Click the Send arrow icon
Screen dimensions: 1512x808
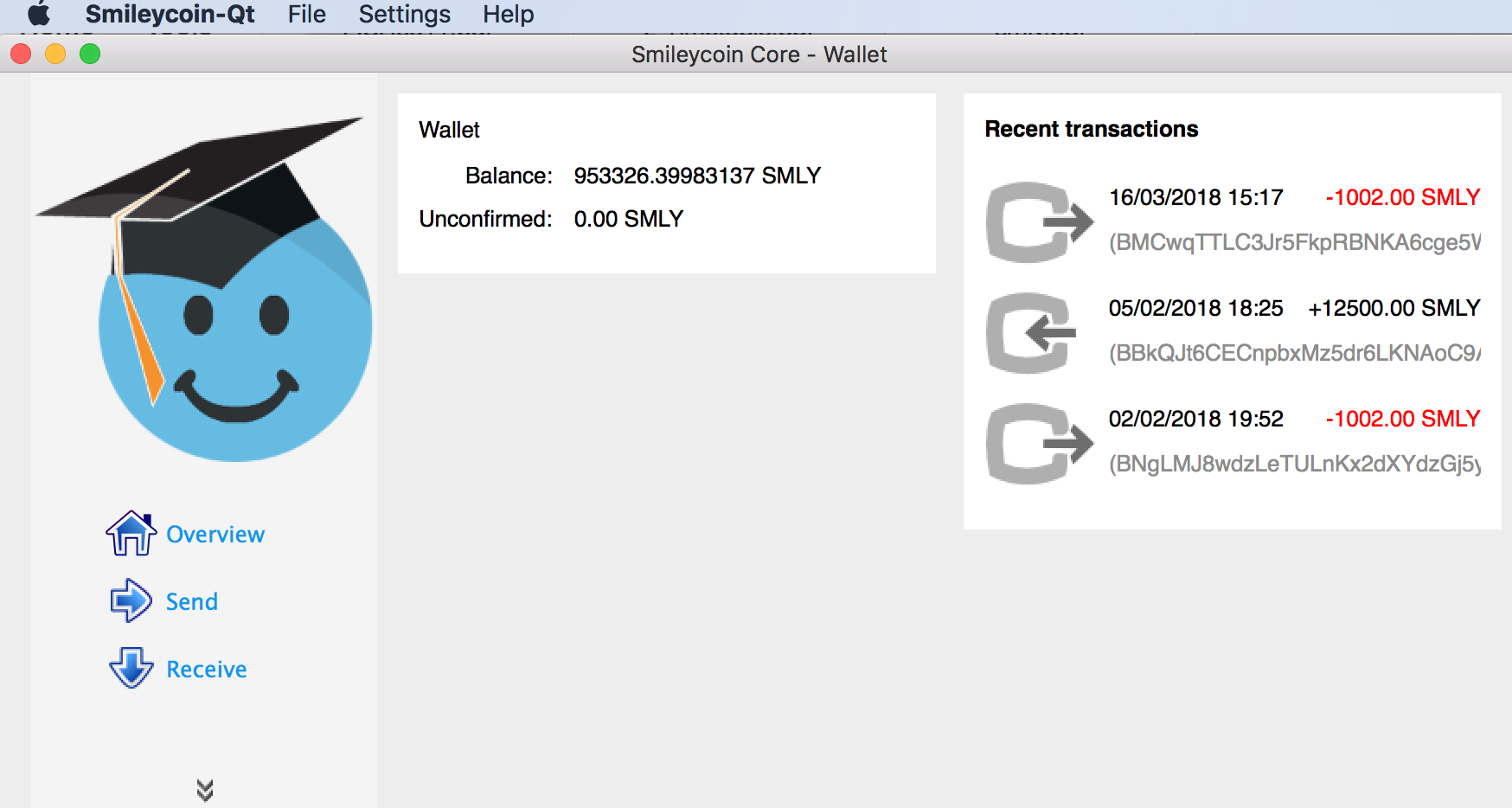click(131, 600)
